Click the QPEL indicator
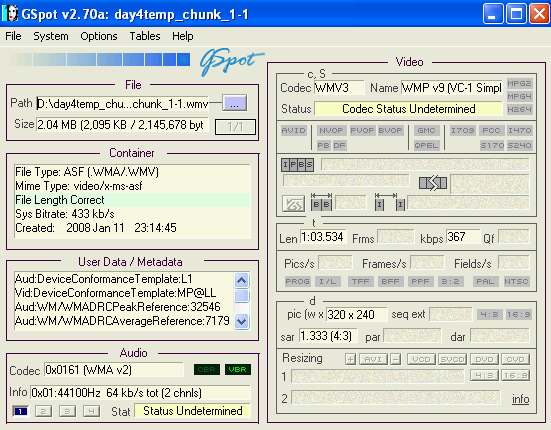The height and width of the screenshot is (430, 551). pyautogui.click(x=426, y=145)
